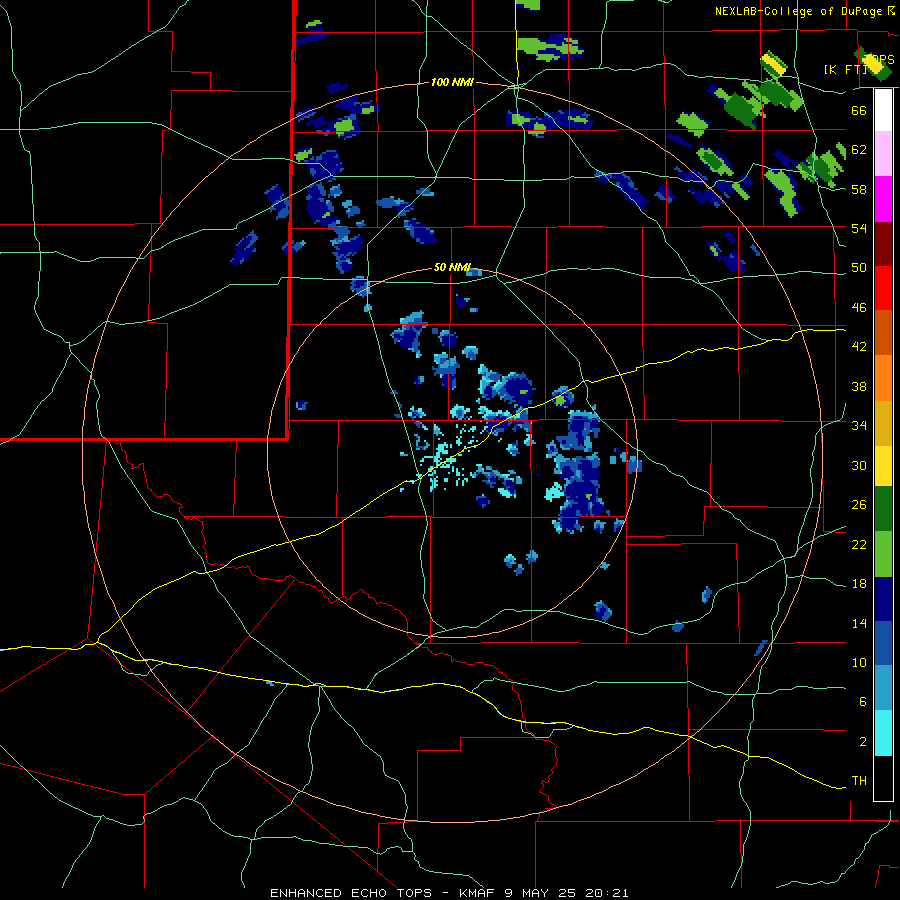This screenshot has height=900, width=900.
Task: Choose the cyan legend swatch
Action: [x=883, y=734]
